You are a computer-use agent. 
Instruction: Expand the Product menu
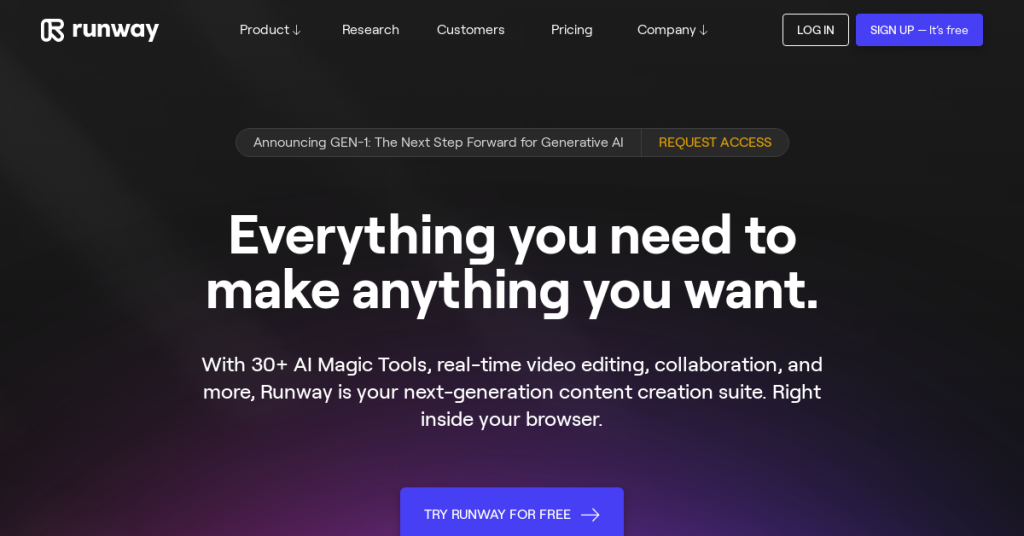[x=270, y=30]
